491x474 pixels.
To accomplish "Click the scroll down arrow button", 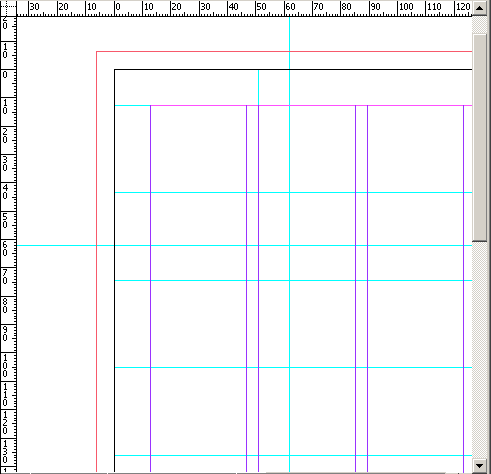I will point(480,465).
